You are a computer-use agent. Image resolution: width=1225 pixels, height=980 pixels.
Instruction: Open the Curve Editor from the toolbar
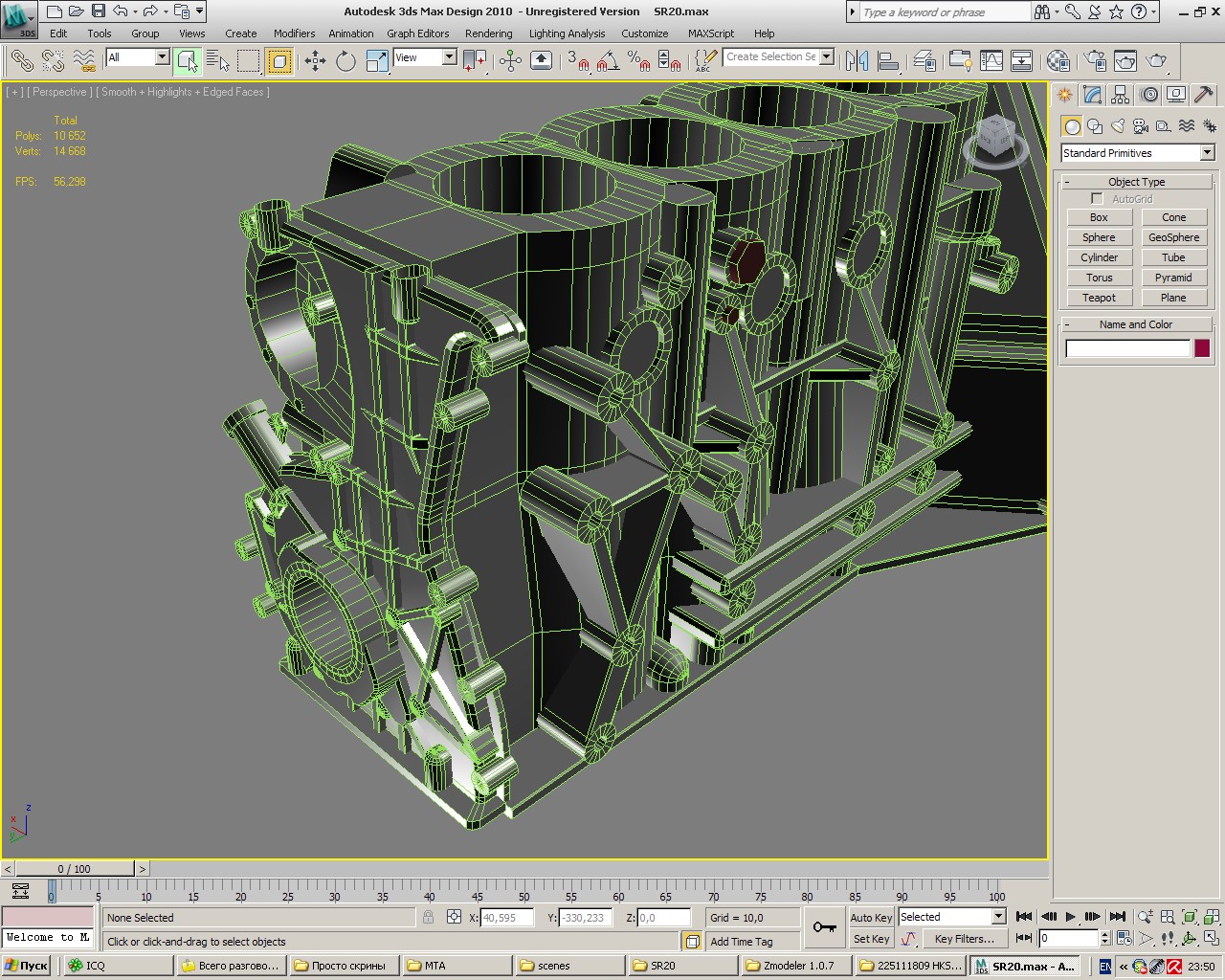tap(991, 61)
